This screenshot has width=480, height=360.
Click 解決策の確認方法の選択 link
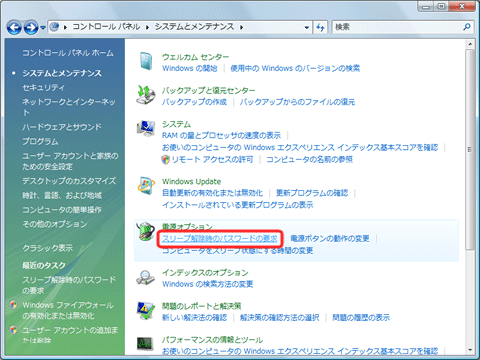[x=279, y=318]
